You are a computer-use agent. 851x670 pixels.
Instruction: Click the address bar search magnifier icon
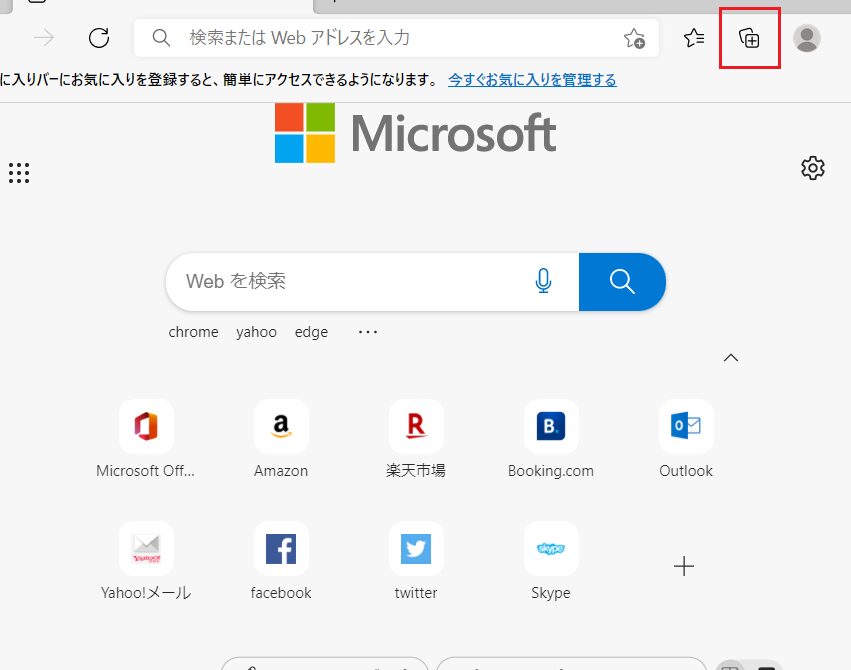pyautogui.click(x=161, y=38)
